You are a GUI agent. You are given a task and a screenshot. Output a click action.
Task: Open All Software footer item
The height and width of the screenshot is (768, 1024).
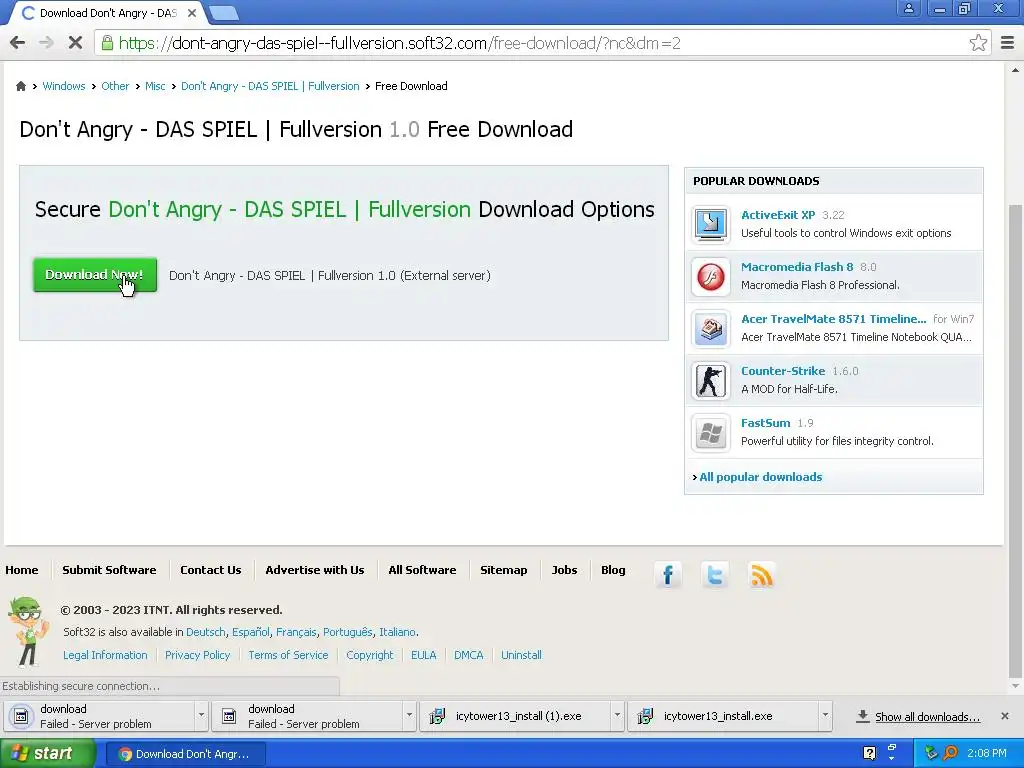(422, 569)
